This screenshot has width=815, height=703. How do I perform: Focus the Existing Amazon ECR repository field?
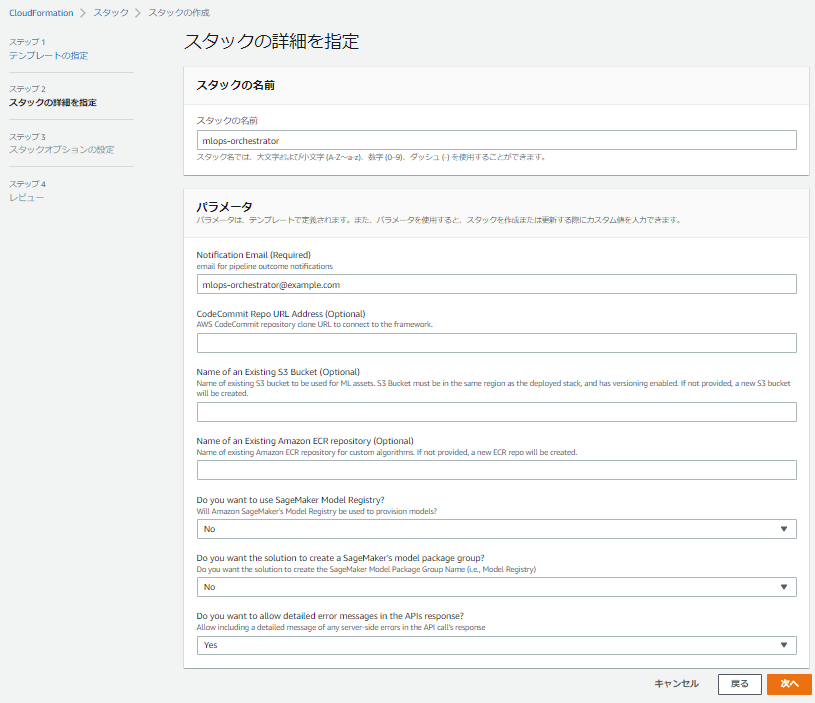point(496,470)
